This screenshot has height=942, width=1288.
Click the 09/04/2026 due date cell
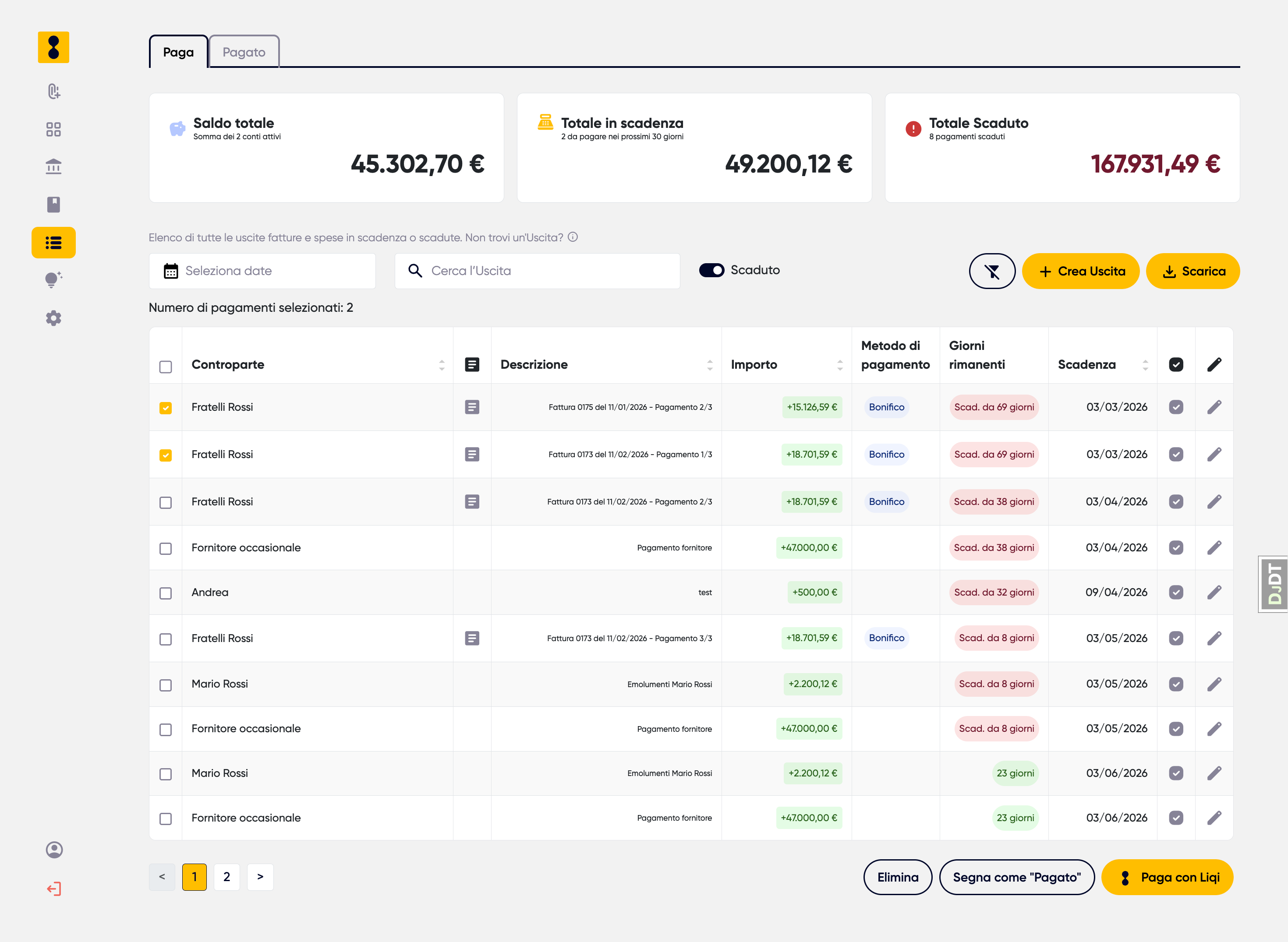(x=1116, y=593)
